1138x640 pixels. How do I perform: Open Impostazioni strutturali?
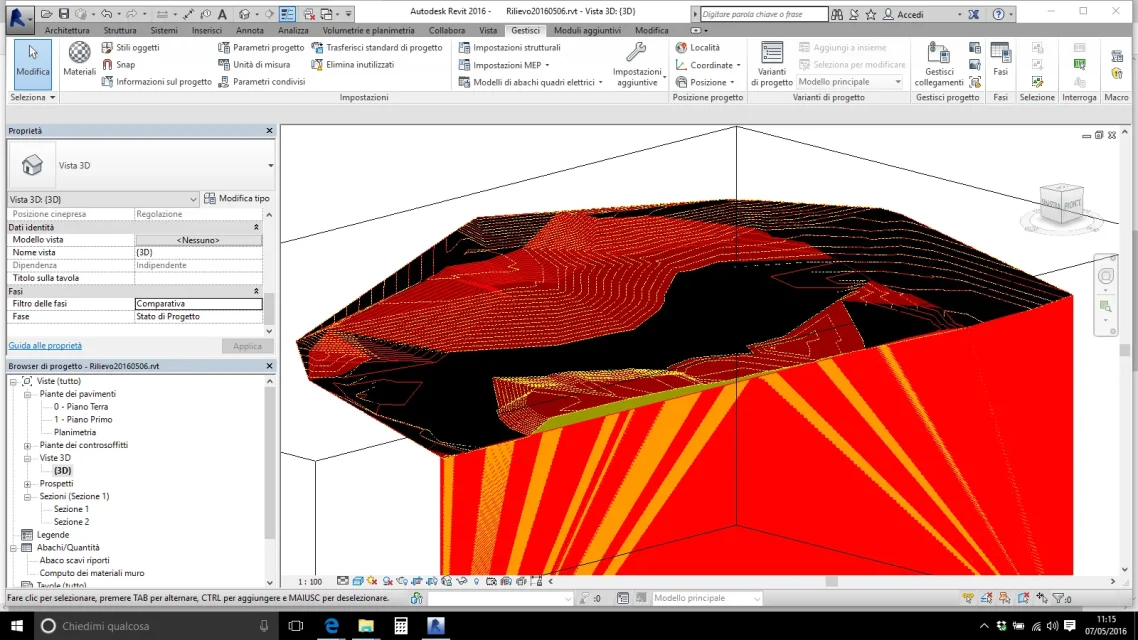(509, 47)
